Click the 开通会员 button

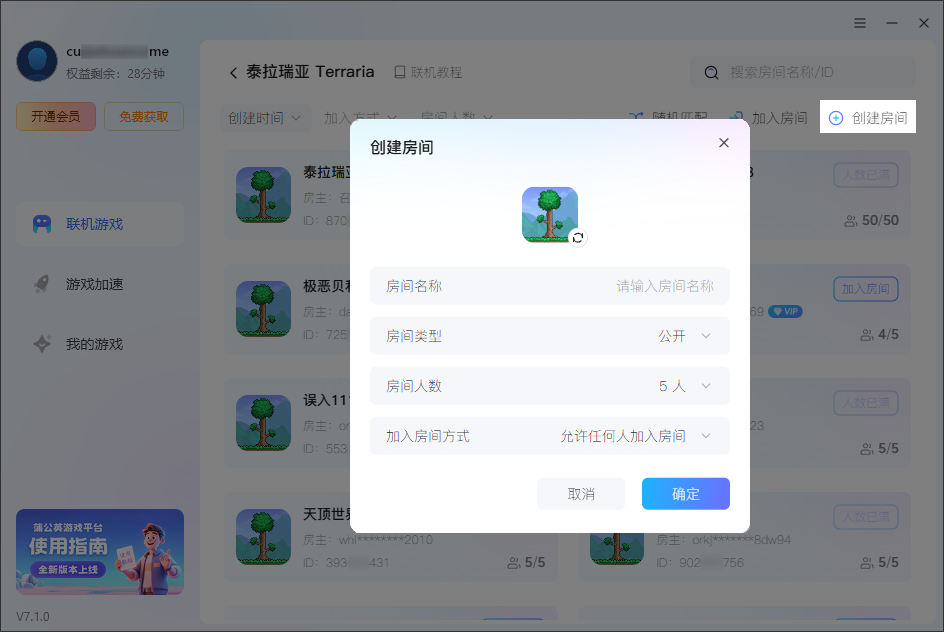pyautogui.click(x=55, y=116)
